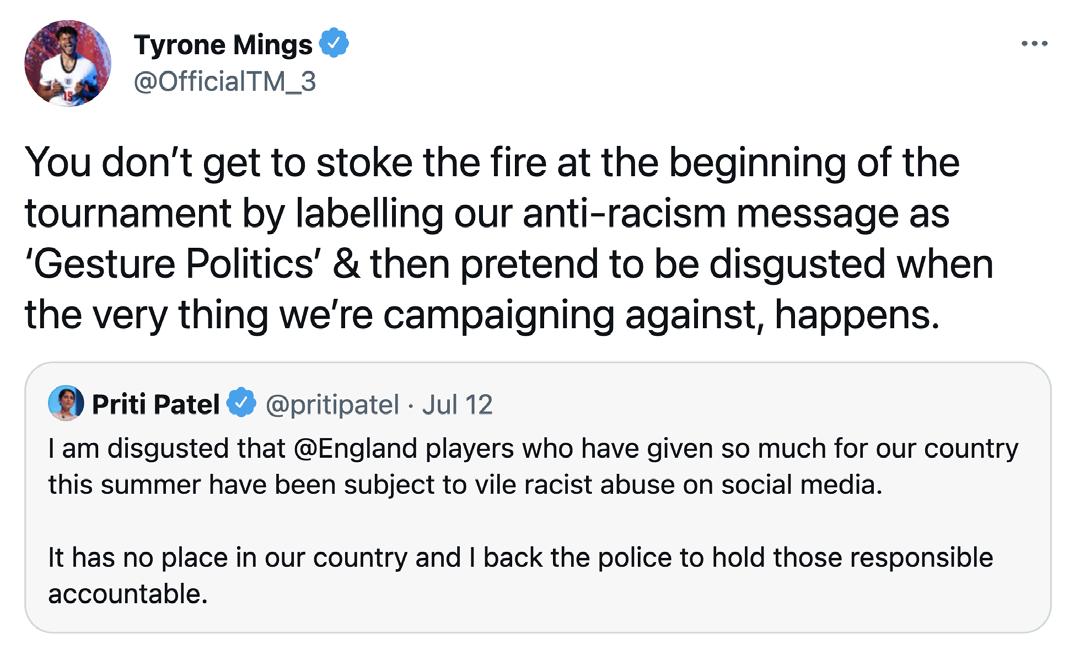The height and width of the screenshot is (663, 1080).
Task: Open Tyrone Mings' profile picture
Action: click(x=68, y=62)
